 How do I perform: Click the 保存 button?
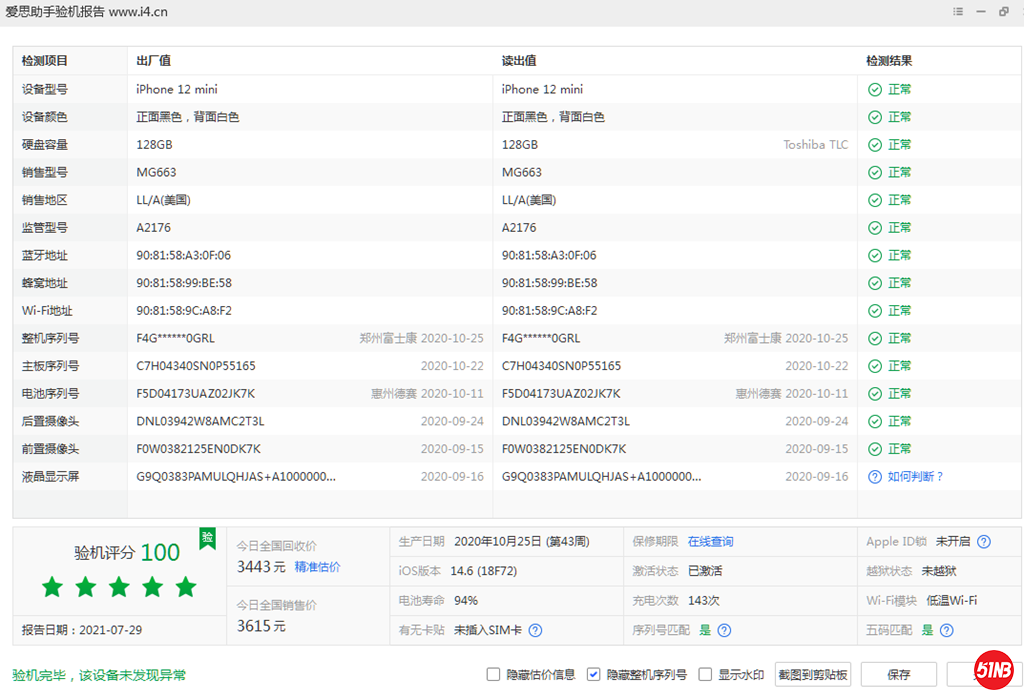(x=899, y=675)
